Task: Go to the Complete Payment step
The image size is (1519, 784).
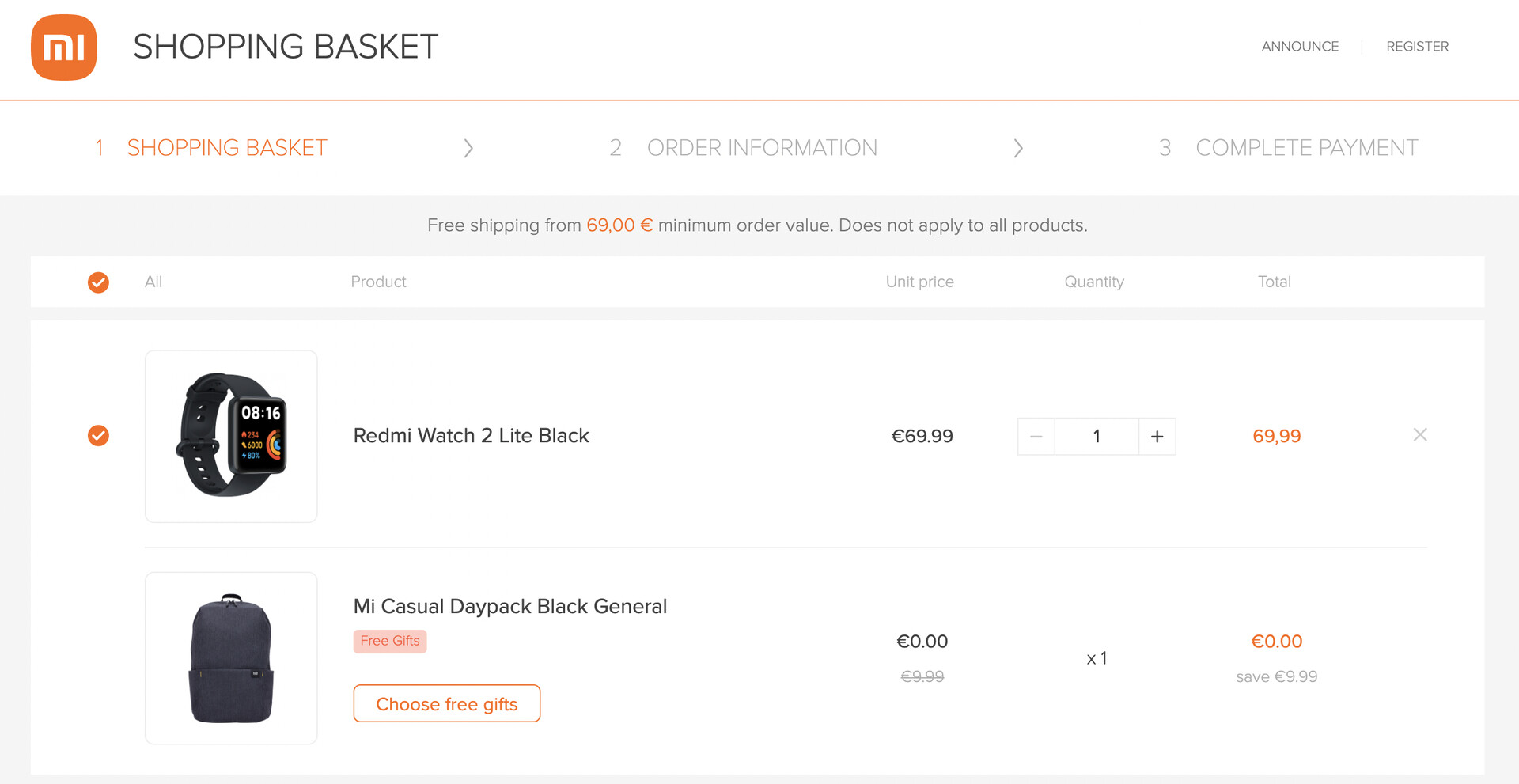Action: (x=1306, y=148)
